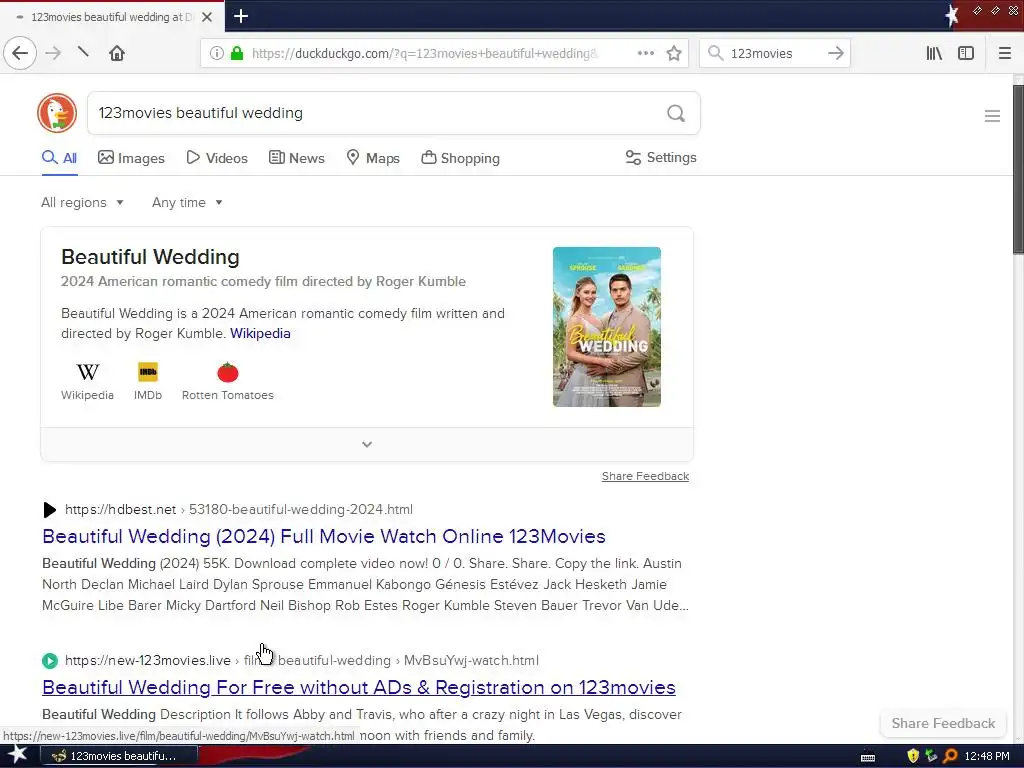This screenshot has height=768, width=1024.
Task: Expand the Beautiful Wedding info card
Action: [367, 445]
